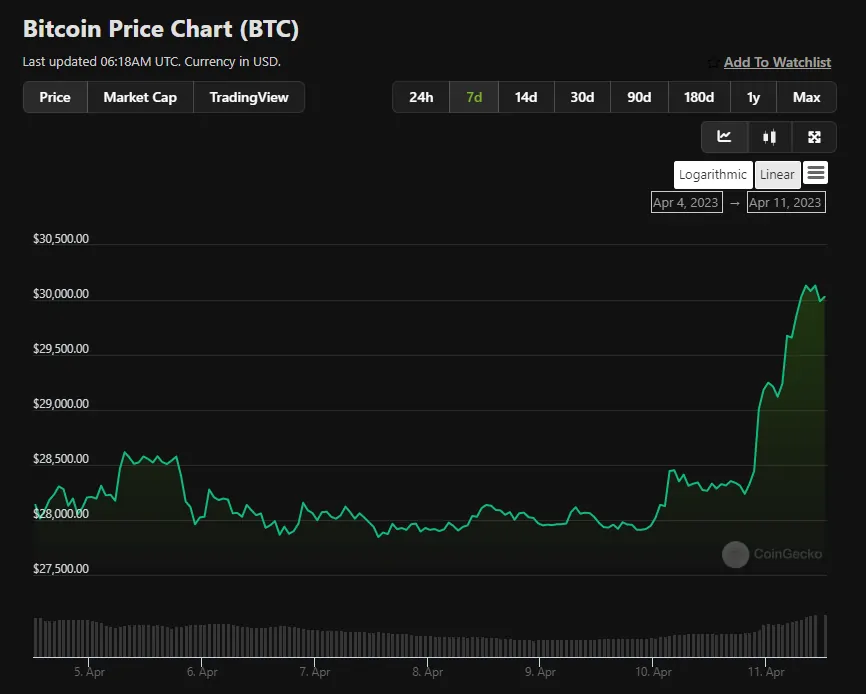Select the 90d time range
Viewport: 866px width, 694px height.
coord(639,97)
